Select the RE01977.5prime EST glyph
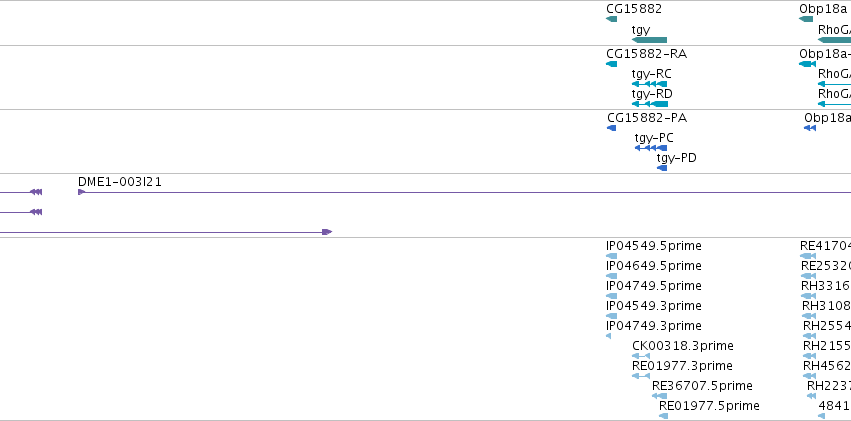The width and height of the screenshot is (851, 421). coord(664,416)
